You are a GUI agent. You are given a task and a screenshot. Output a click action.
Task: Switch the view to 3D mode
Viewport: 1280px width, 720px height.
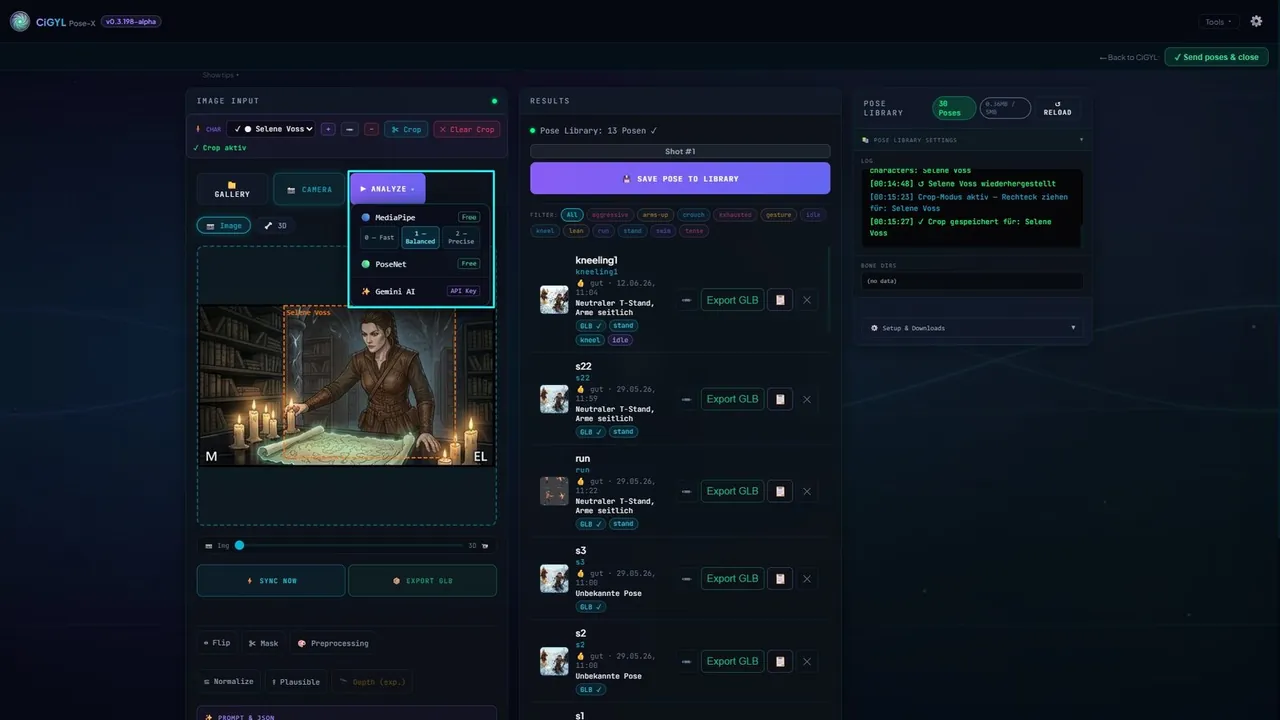tap(275, 226)
